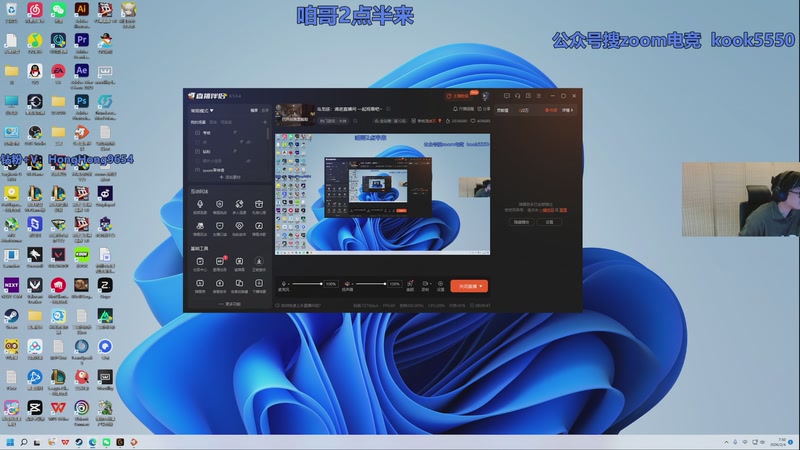Mute the microphone (麦克风) icon
800x450 pixels.
(x=284, y=284)
